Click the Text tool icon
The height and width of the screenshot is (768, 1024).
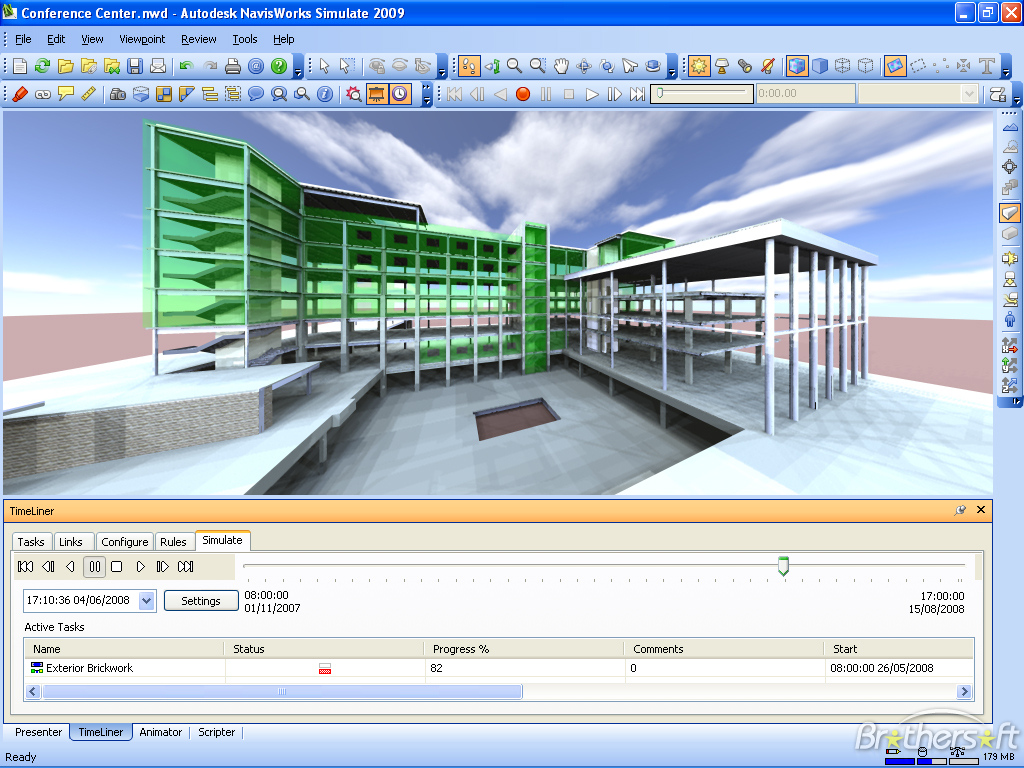[x=987, y=66]
